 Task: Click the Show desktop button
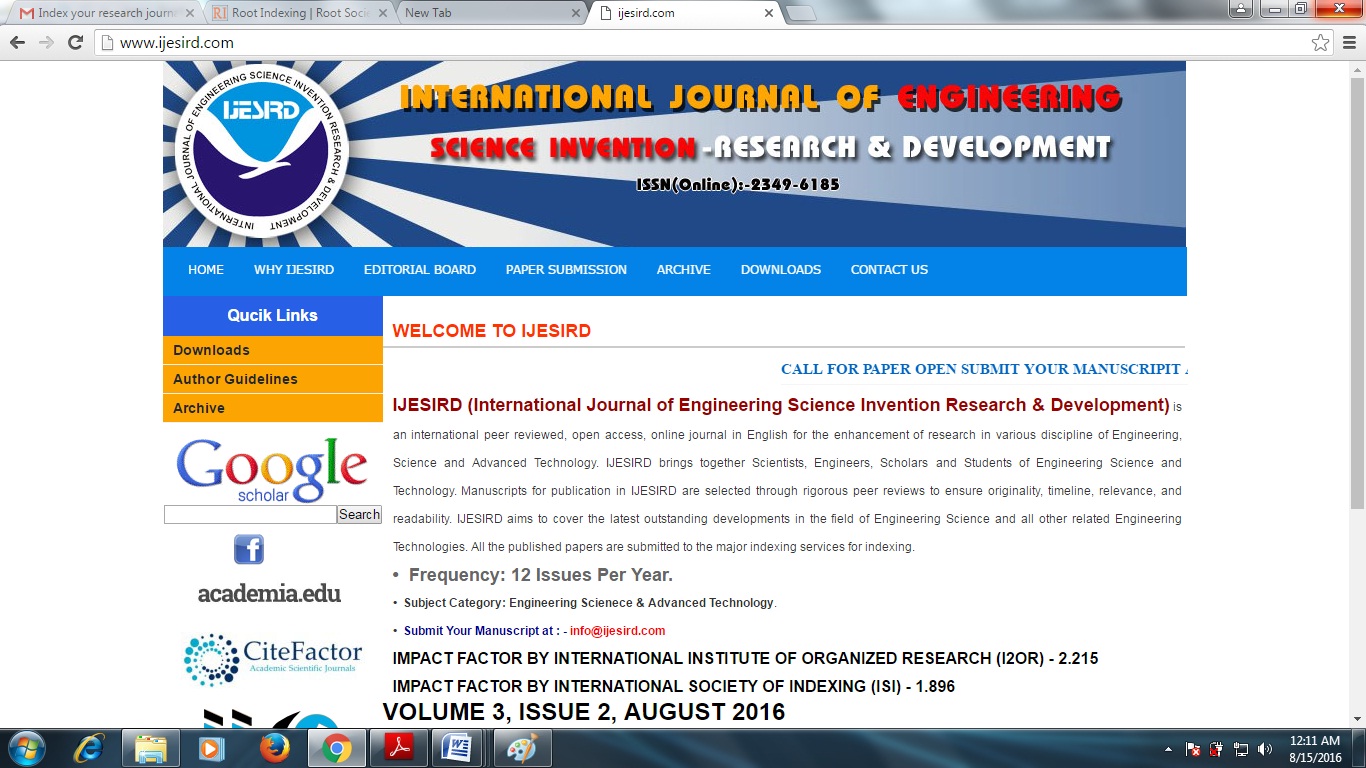(1359, 748)
